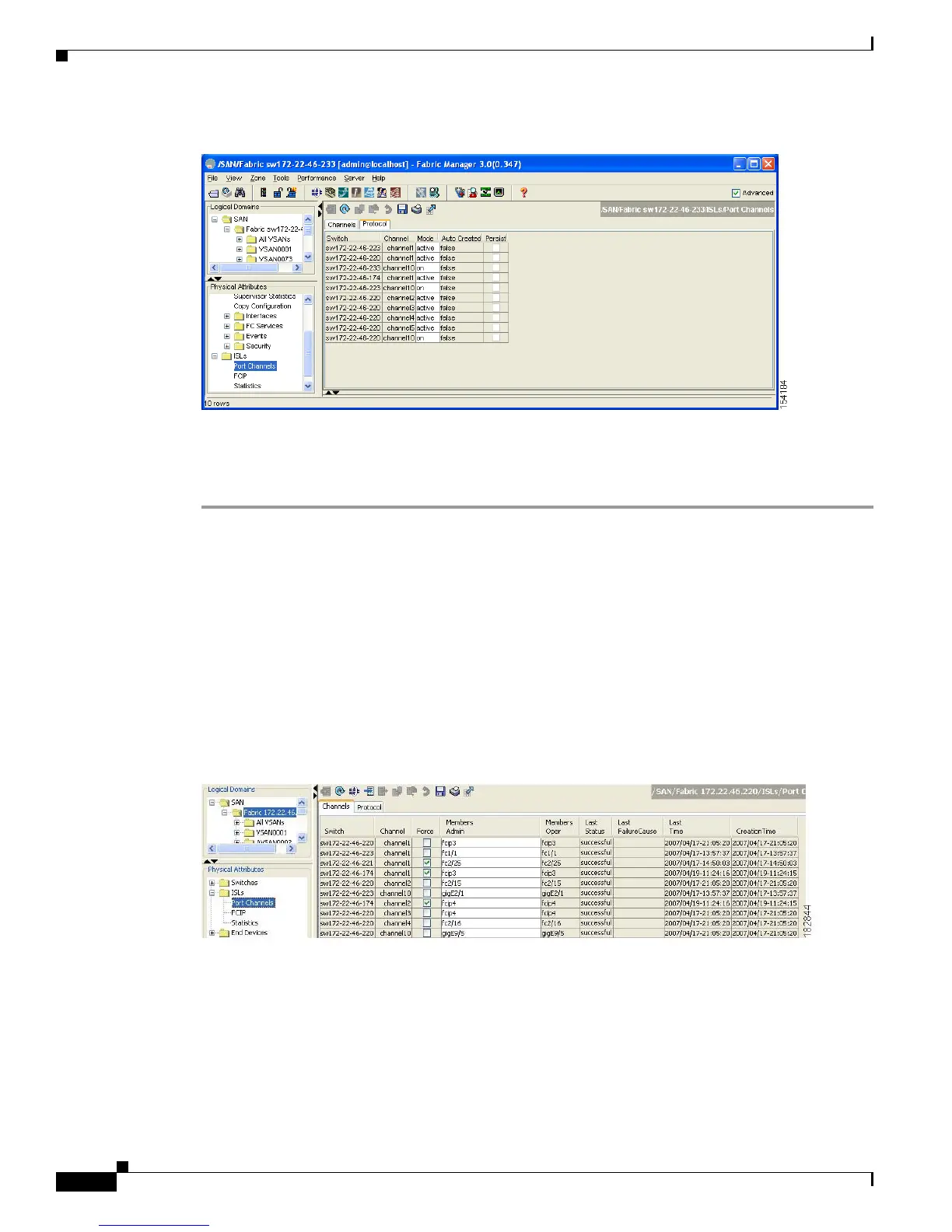Open the Server menu
The width and height of the screenshot is (952, 1232).
354,178
